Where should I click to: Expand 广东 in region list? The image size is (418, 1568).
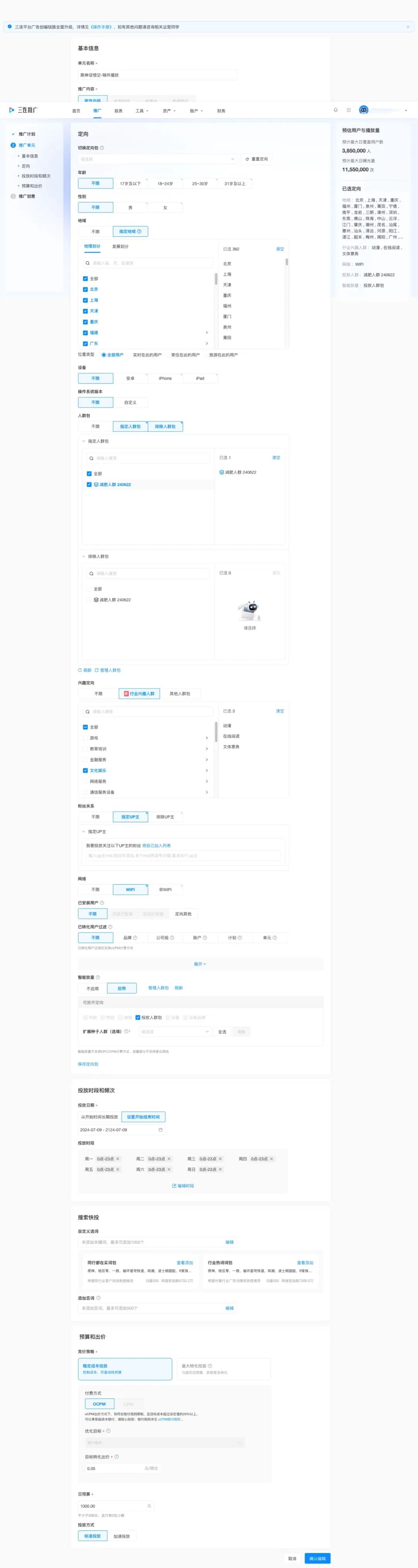pos(207,343)
